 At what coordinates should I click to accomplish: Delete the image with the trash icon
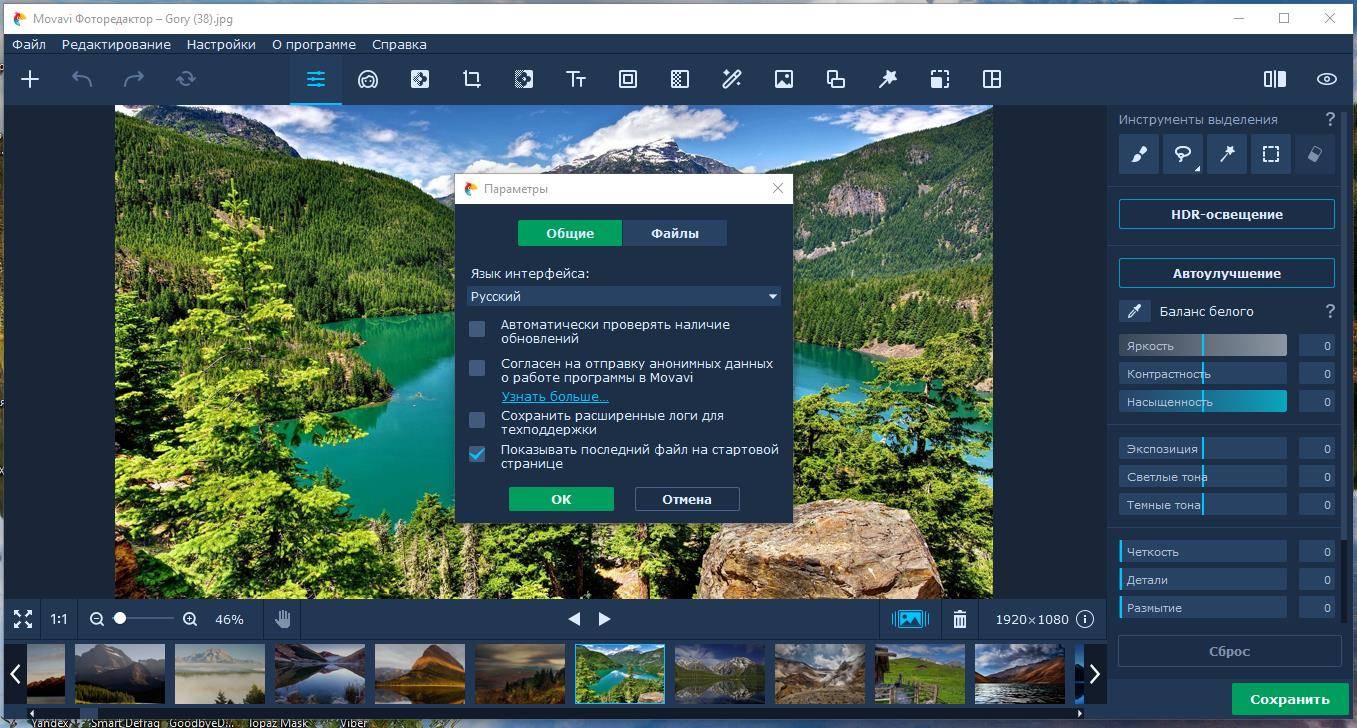[x=960, y=619]
